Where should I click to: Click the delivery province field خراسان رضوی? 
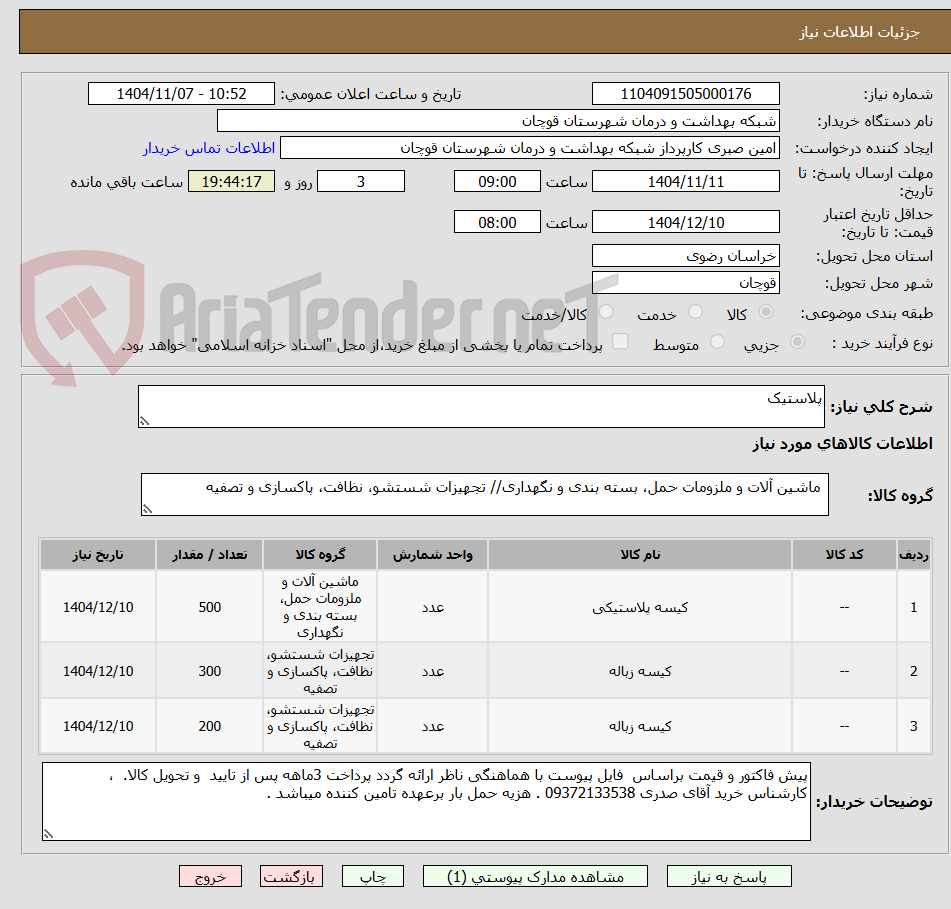pyautogui.click(x=685, y=256)
